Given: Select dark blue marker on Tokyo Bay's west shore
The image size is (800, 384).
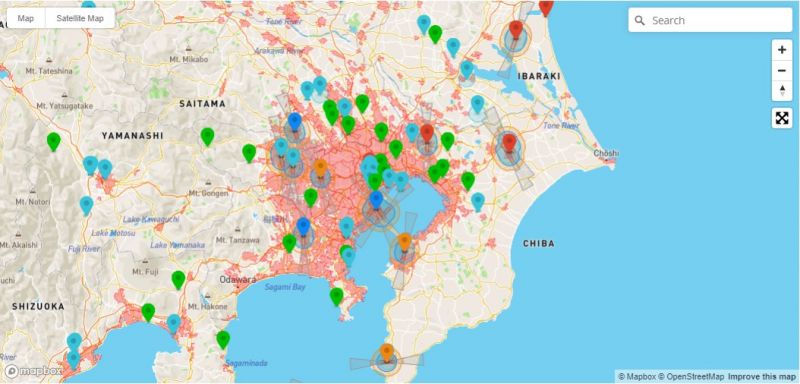Looking at the screenshot, I should pyautogui.click(x=376, y=200).
